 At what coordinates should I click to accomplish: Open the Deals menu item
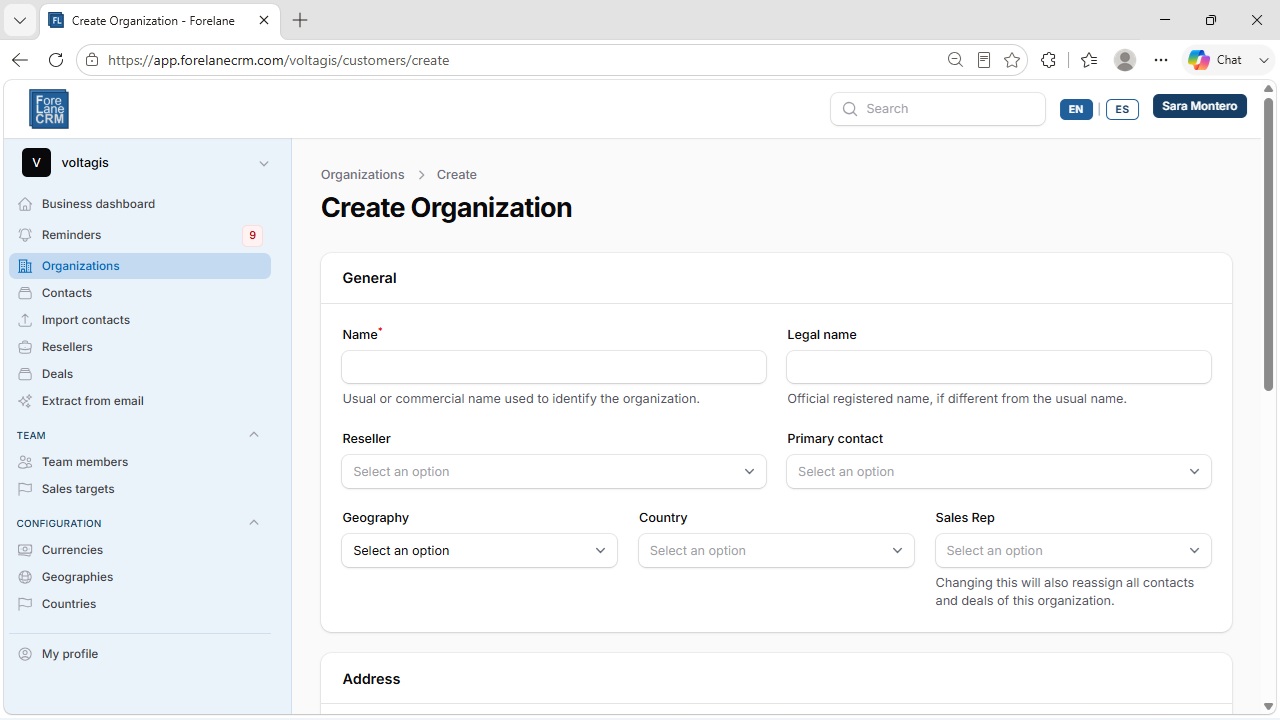(x=140, y=374)
